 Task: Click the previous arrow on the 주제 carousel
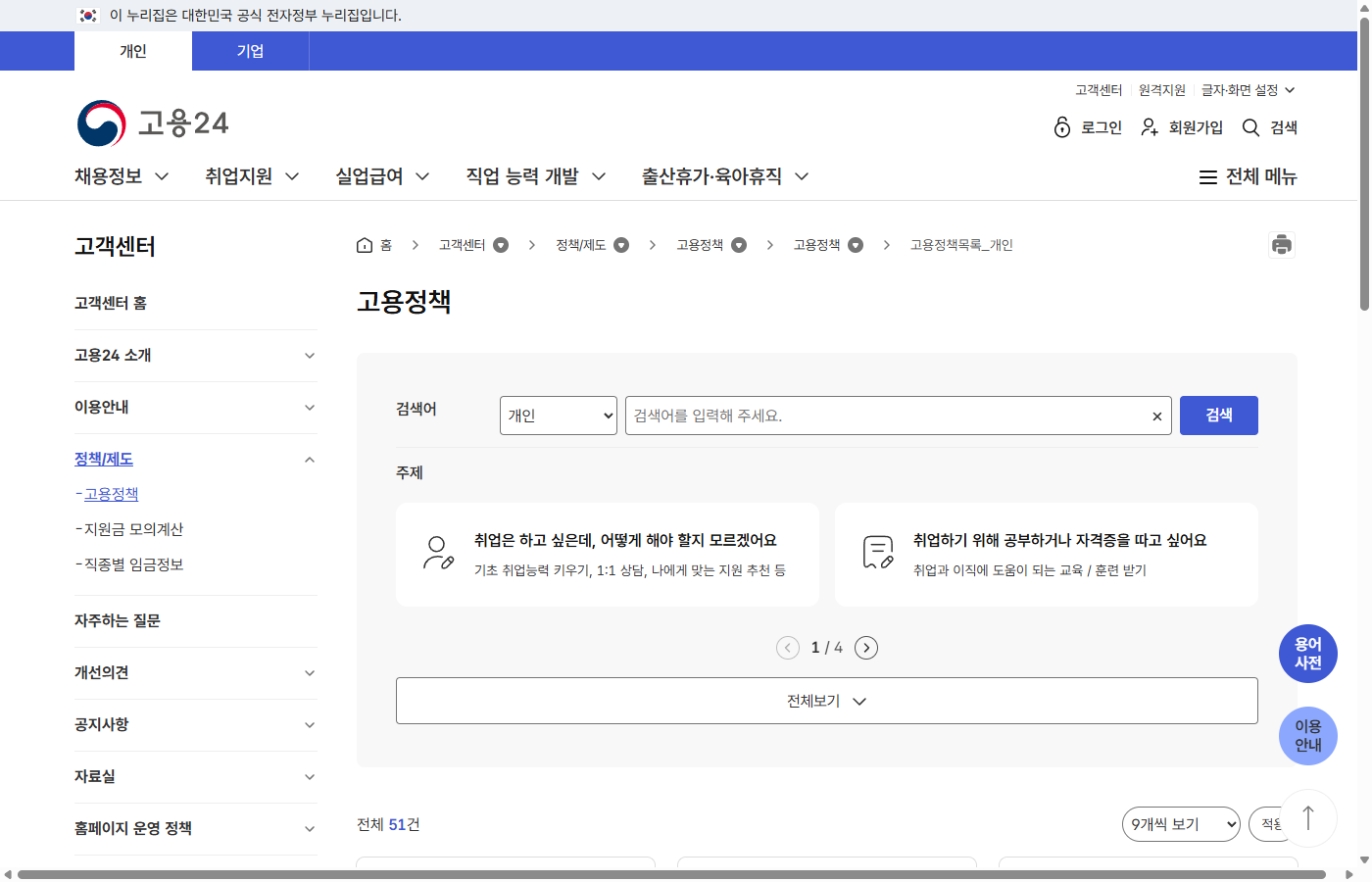787,647
